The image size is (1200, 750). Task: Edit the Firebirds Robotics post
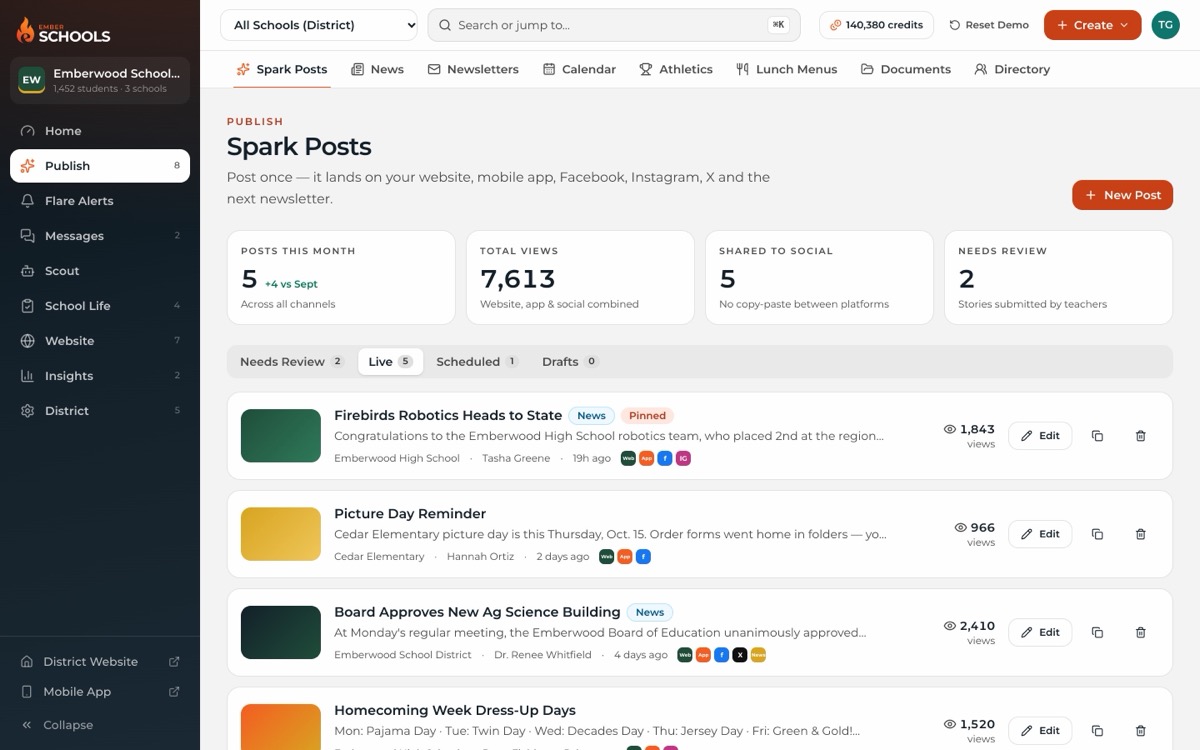pyautogui.click(x=1040, y=436)
